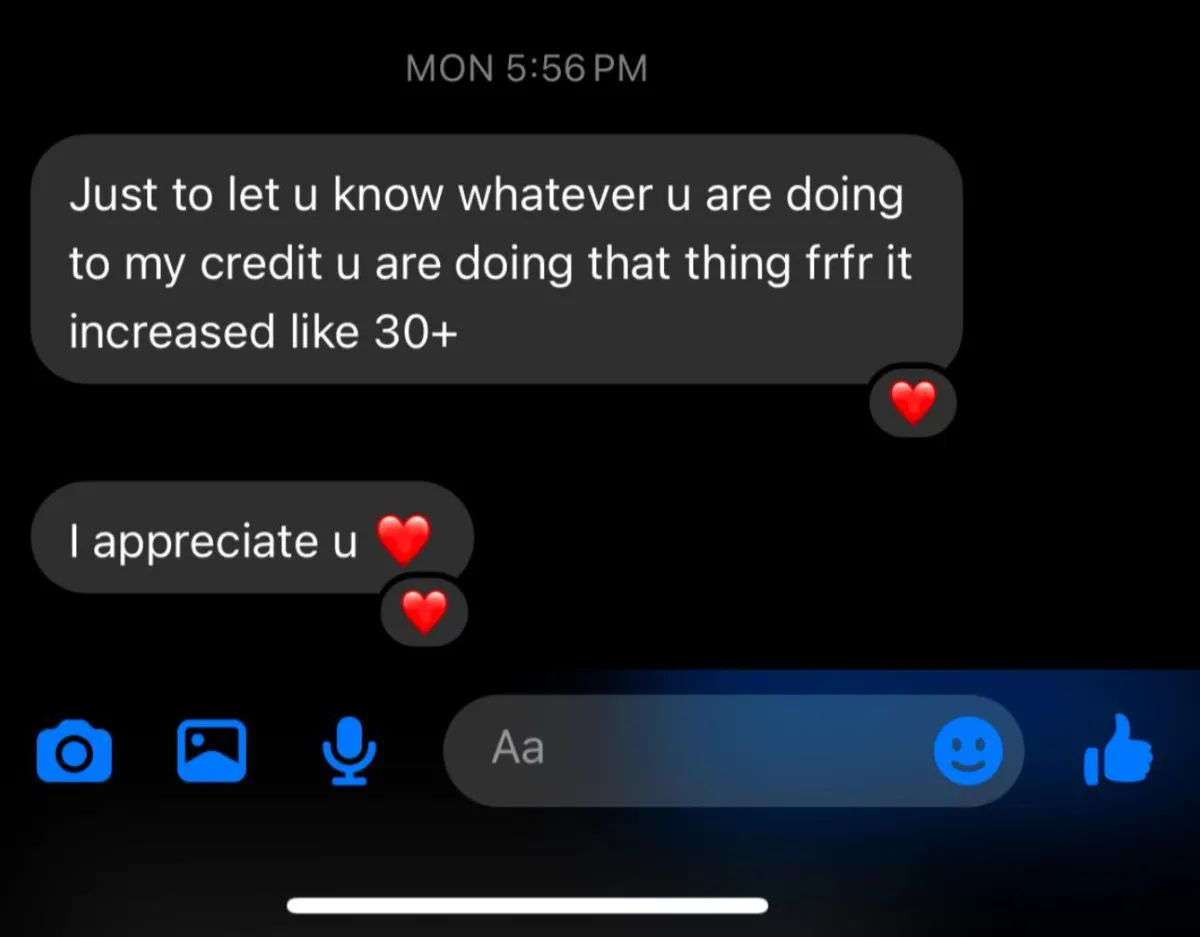This screenshot has height=937, width=1200.
Task: Click the word "credit" in the message
Action: click(x=260, y=263)
